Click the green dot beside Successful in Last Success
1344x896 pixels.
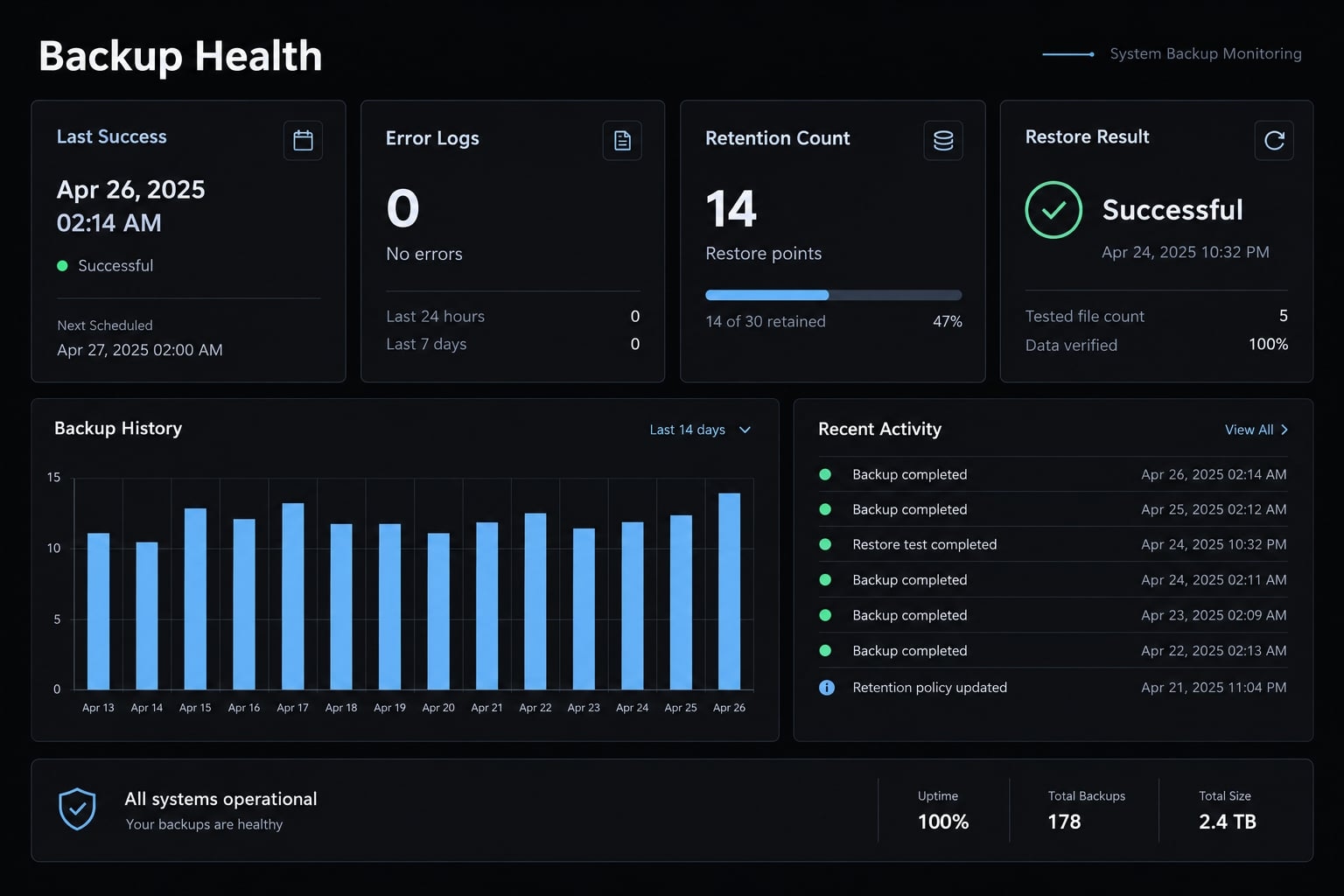[x=62, y=266]
